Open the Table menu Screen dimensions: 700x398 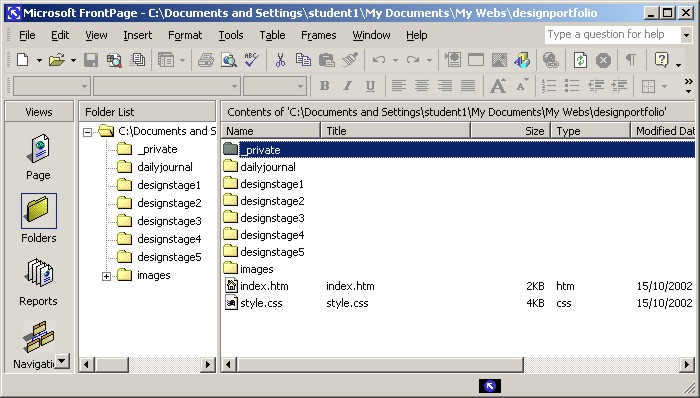coord(272,35)
